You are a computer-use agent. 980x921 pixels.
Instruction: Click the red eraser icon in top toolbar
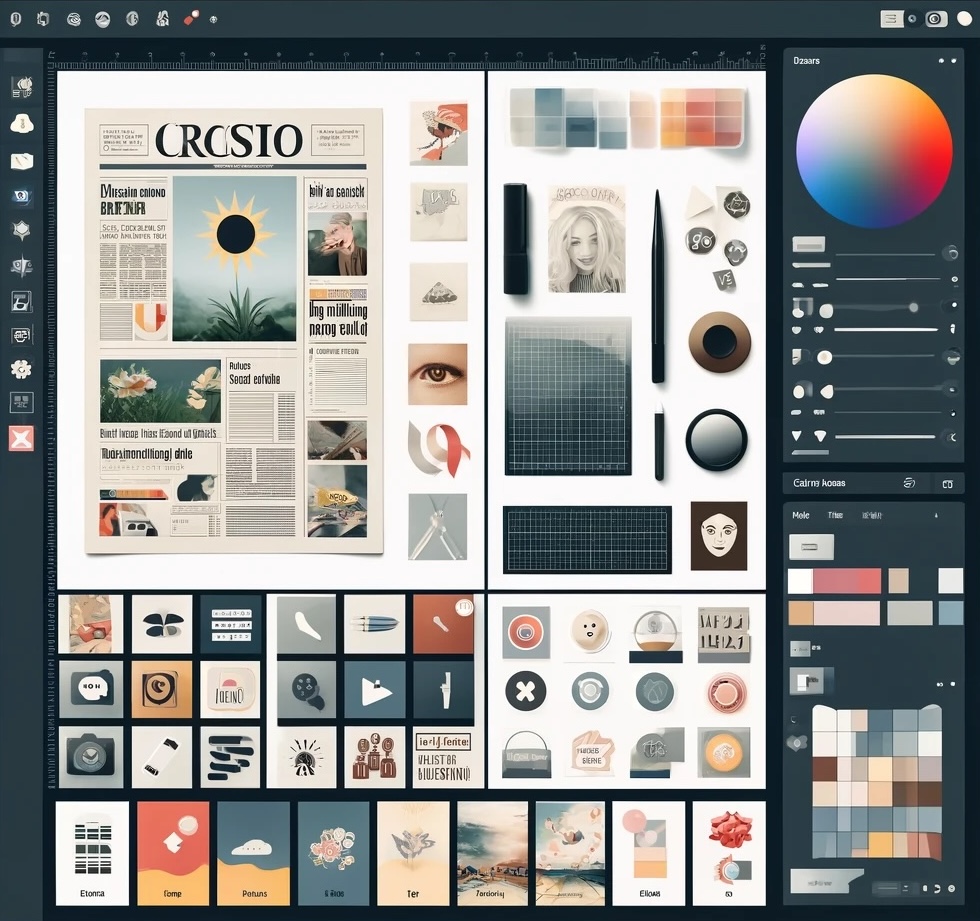[x=192, y=18]
